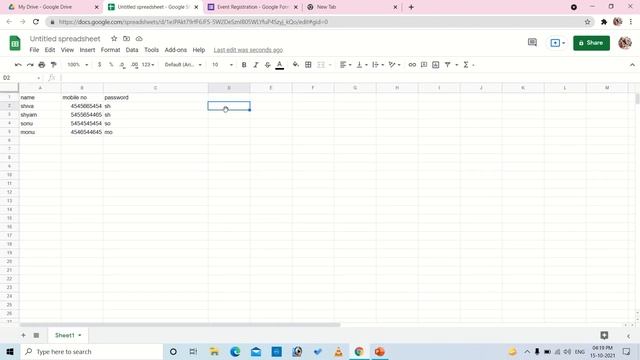Star the Untitled spreadsheet
The image size is (640, 360).
tap(114, 38)
